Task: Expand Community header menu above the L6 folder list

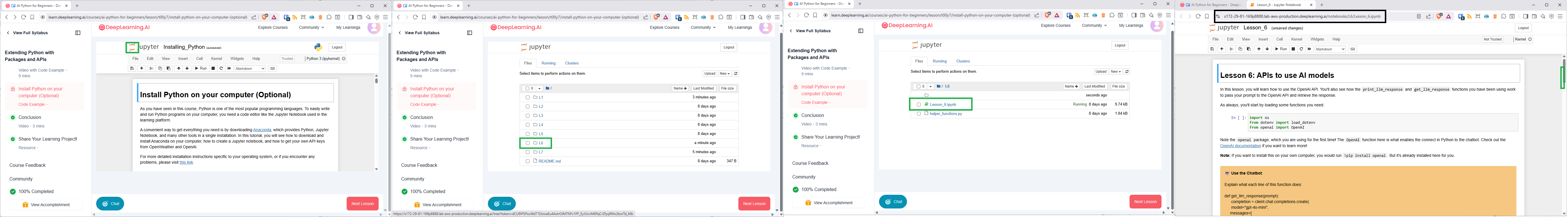Action: tap(1094, 26)
